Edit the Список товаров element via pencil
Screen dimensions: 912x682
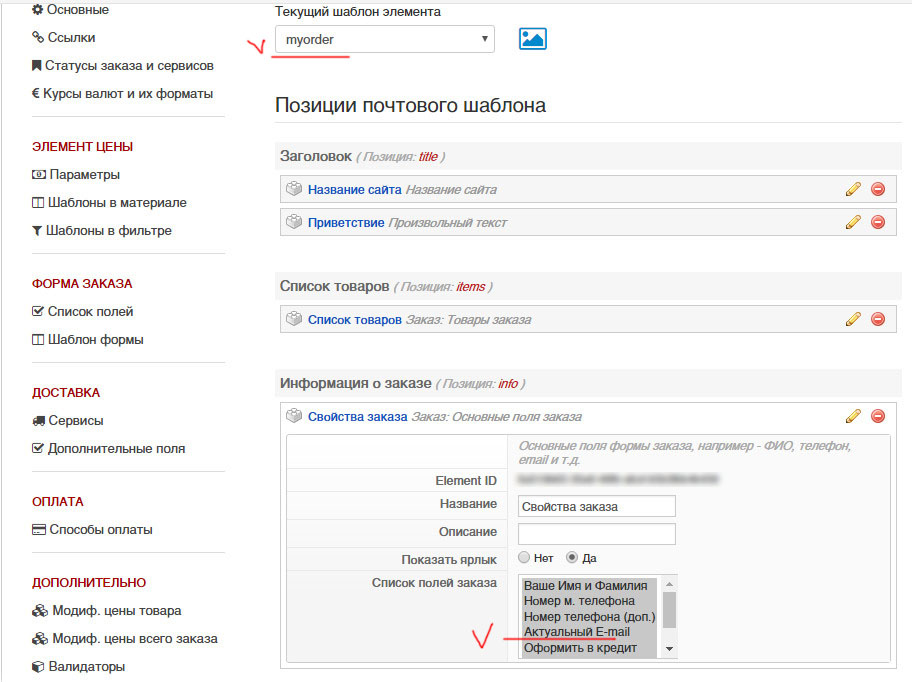click(x=853, y=319)
